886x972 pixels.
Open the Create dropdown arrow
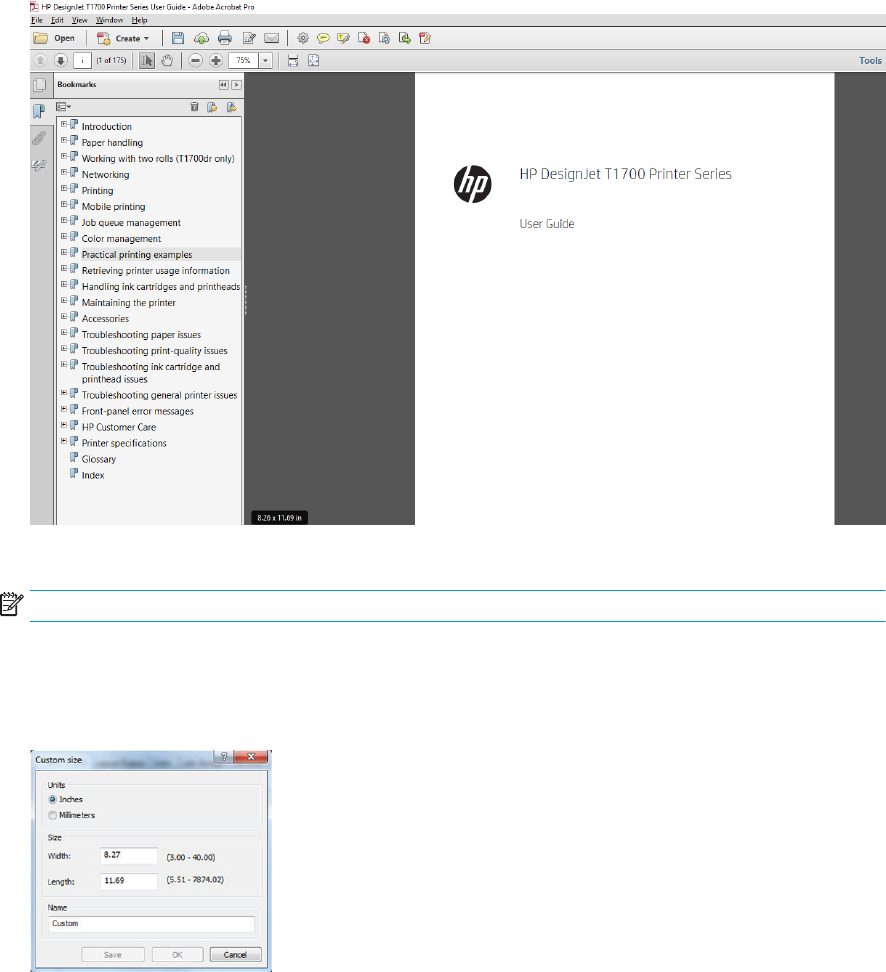[x=146, y=38]
